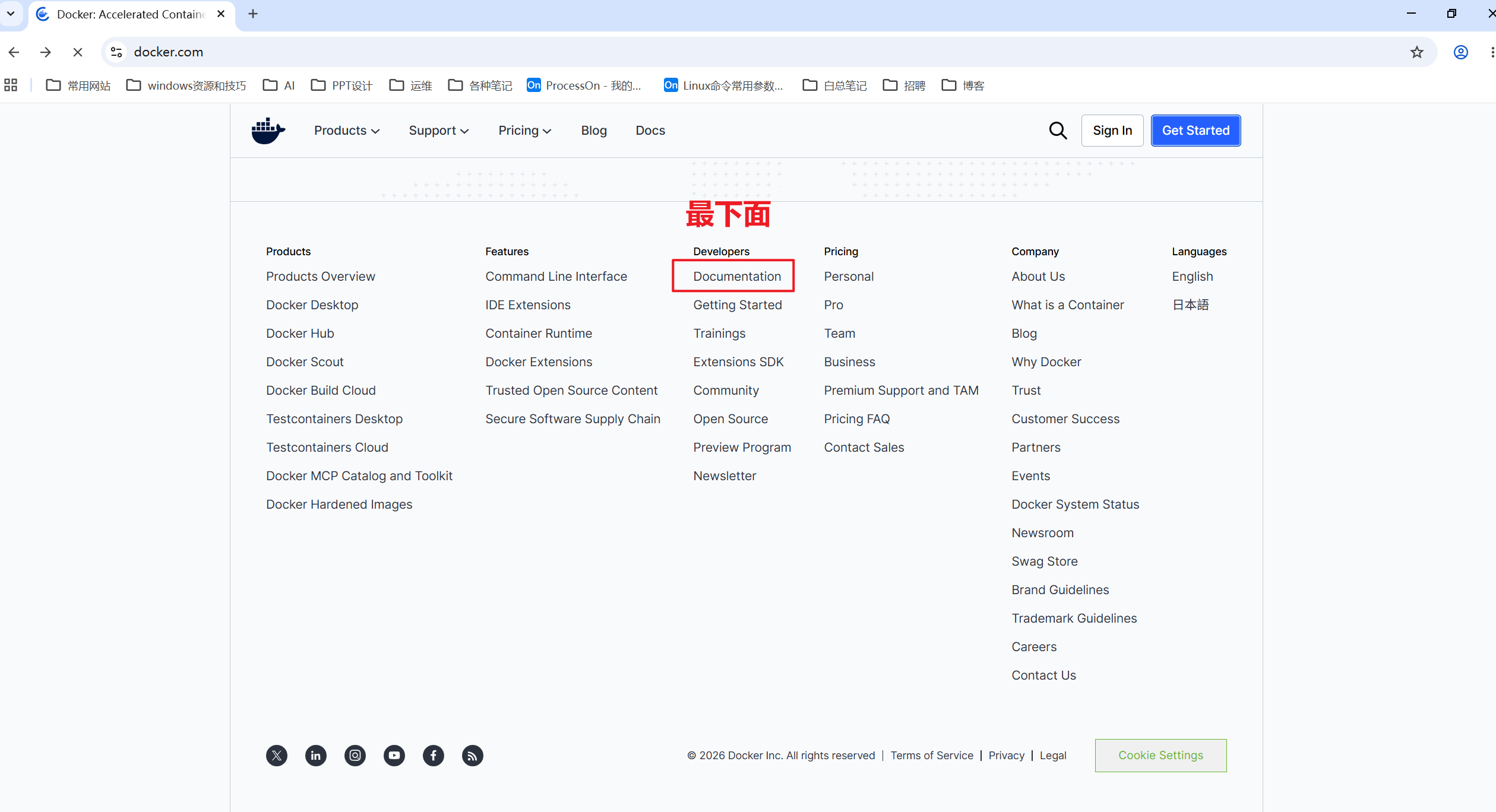The width and height of the screenshot is (1496, 812).
Task: Open the Linux命令常用参数 bookmark
Action: 723,85
